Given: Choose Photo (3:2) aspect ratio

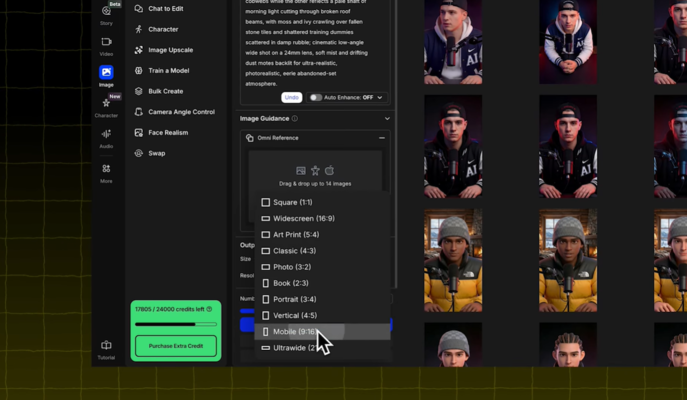Looking at the screenshot, I should 322,267.
